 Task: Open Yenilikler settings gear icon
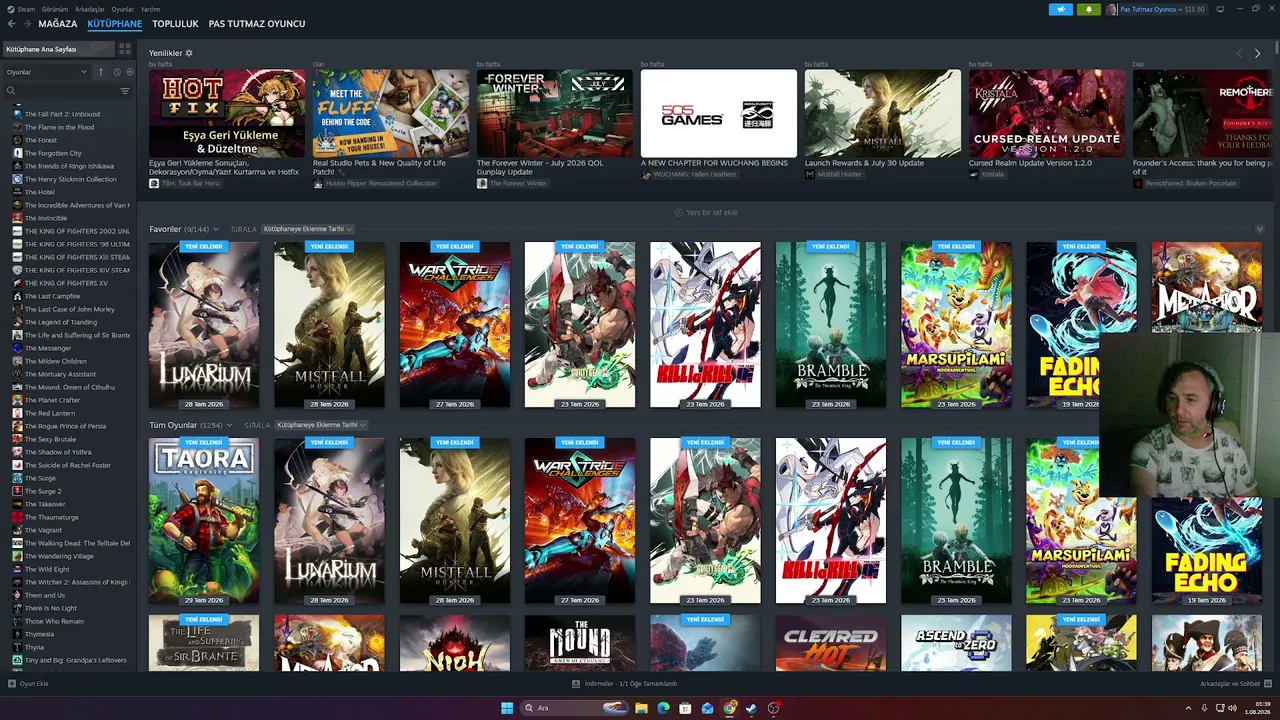(189, 53)
